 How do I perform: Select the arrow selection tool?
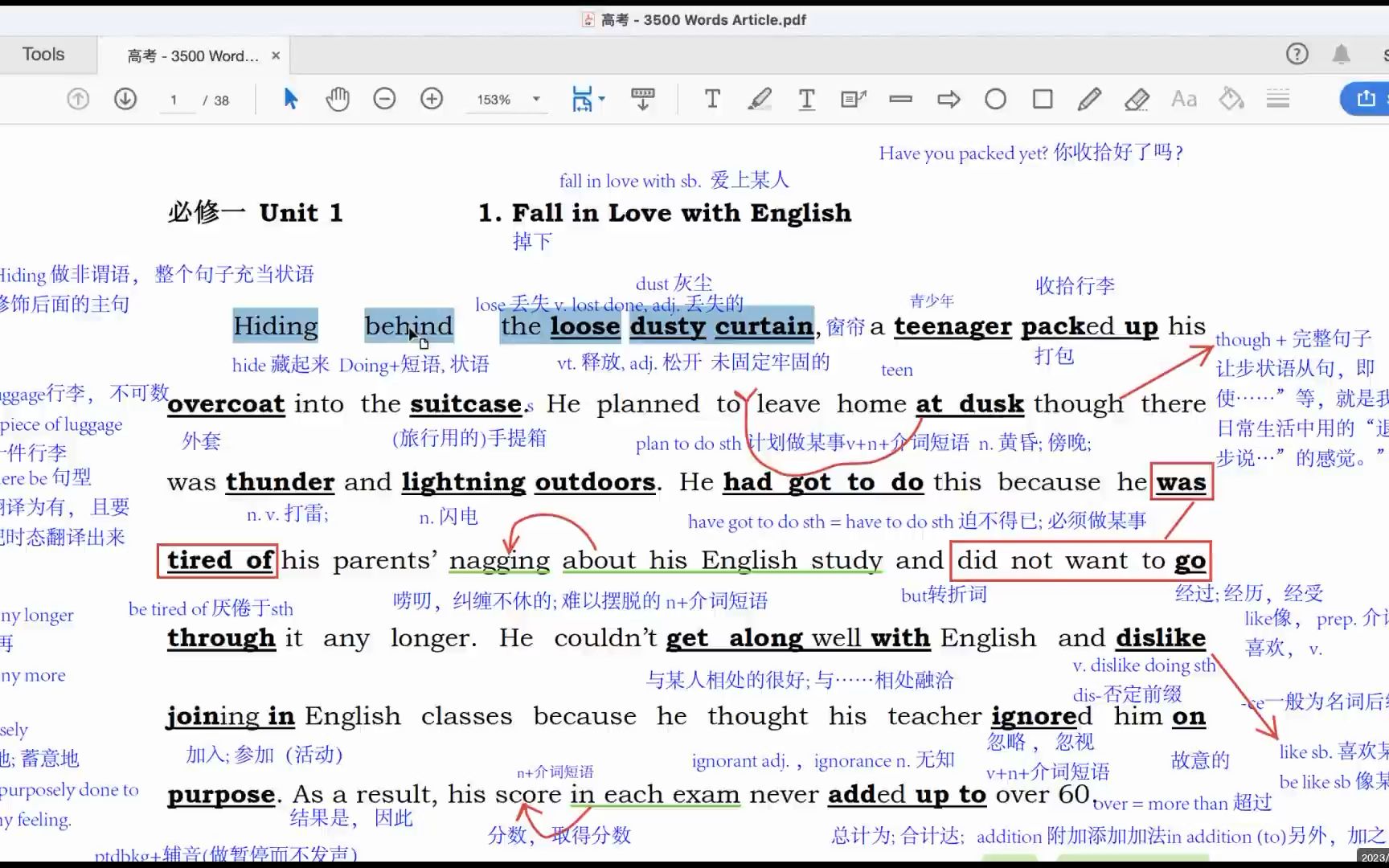(291, 99)
